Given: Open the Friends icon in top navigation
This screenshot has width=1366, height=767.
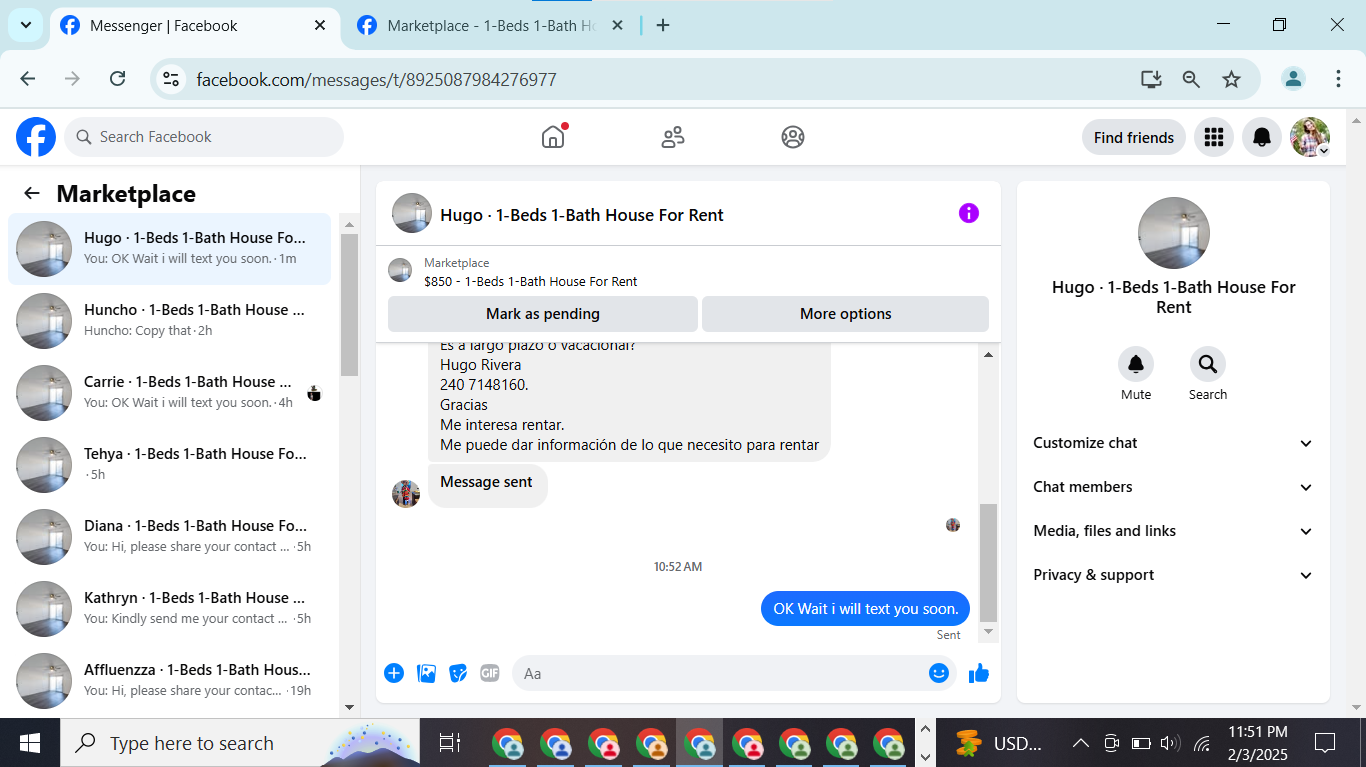Looking at the screenshot, I should click(x=673, y=137).
